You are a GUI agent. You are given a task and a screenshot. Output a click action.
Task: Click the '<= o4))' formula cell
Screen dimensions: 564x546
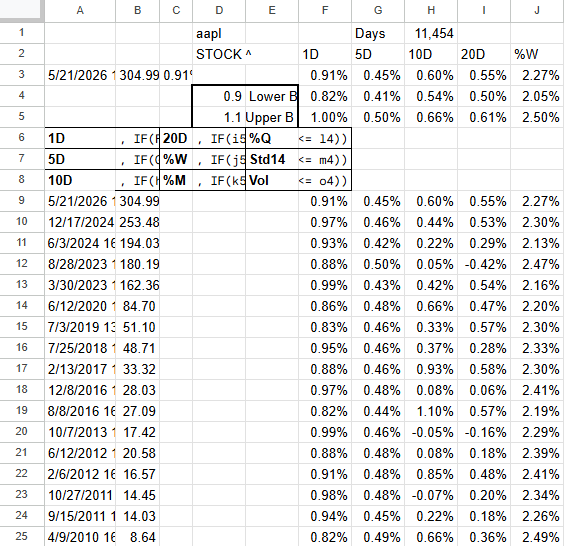point(325,180)
